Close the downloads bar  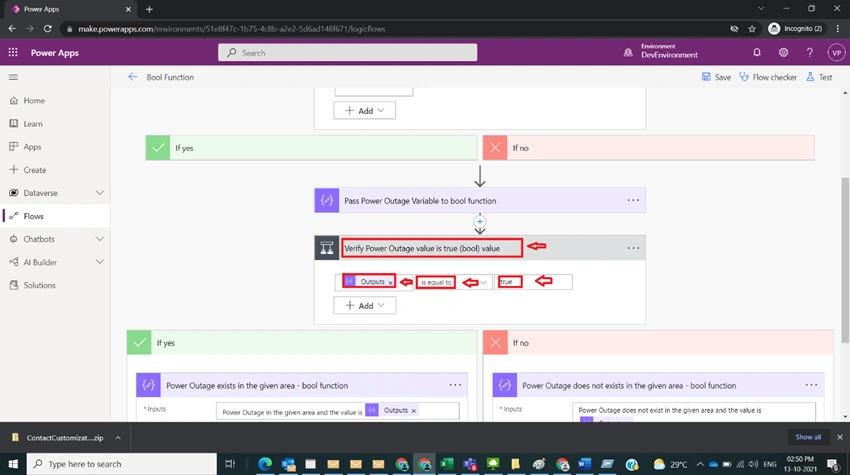840,437
